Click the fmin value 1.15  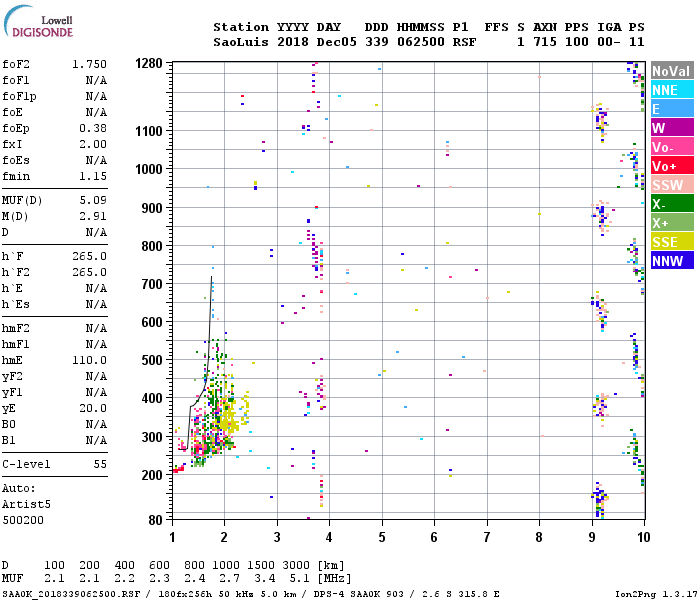(93, 176)
